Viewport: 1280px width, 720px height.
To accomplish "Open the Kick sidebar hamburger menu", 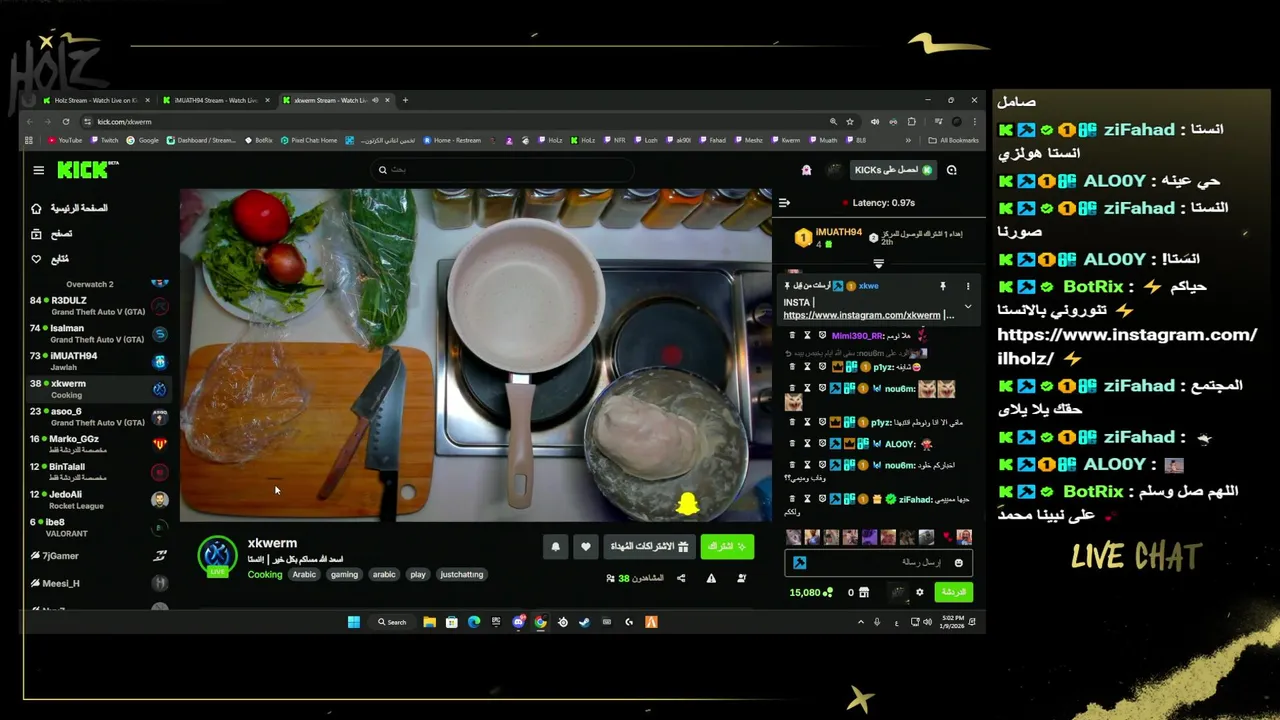I will click(39, 170).
